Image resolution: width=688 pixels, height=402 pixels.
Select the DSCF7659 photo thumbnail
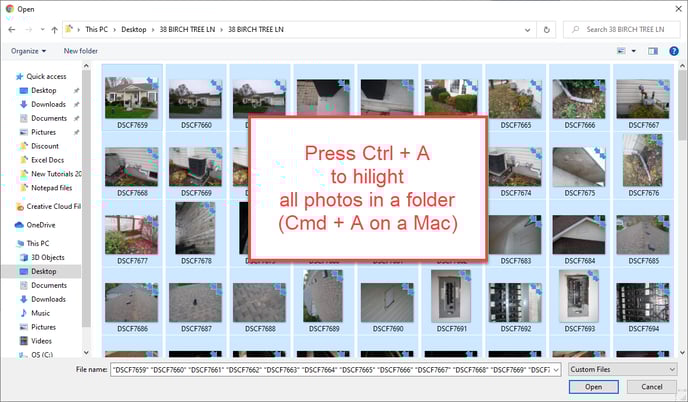click(x=132, y=98)
